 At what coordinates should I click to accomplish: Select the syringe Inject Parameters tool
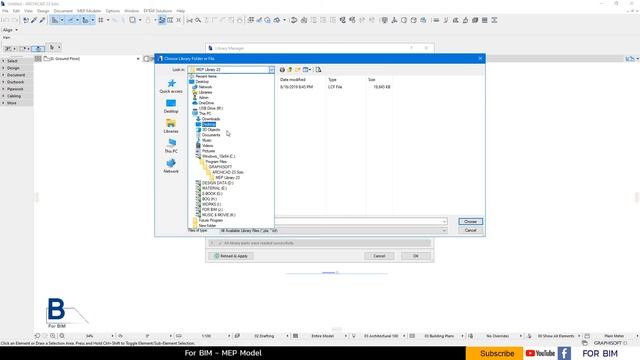point(42,20)
